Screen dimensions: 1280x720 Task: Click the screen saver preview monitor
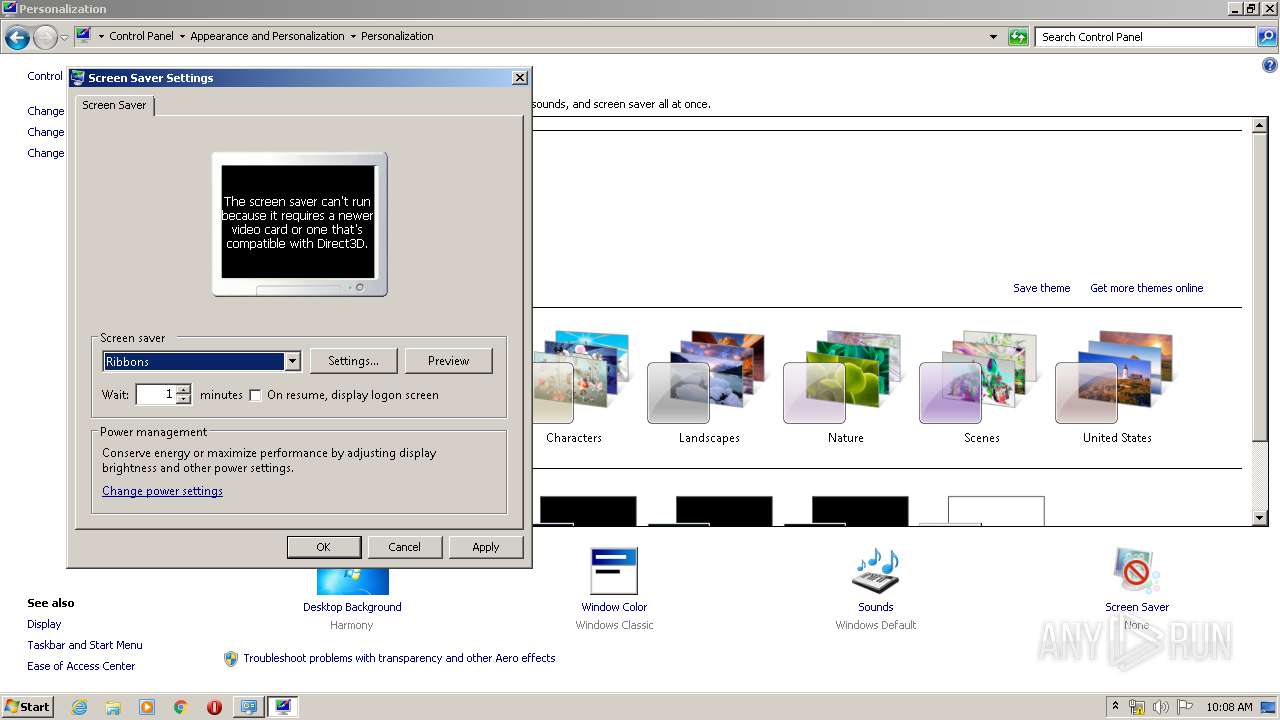298,224
